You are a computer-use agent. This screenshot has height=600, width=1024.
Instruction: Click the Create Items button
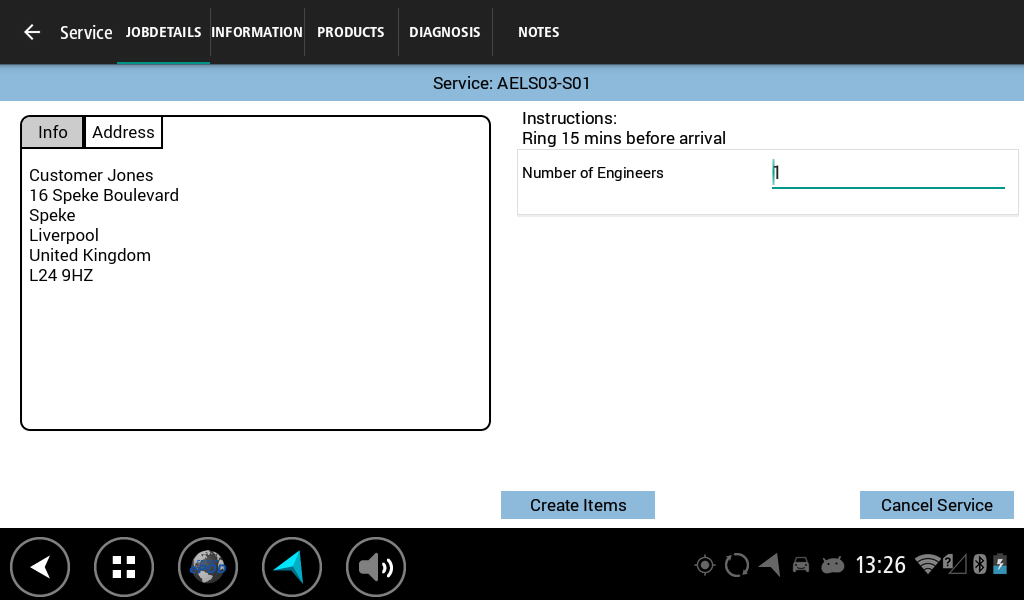coord(578,505)
